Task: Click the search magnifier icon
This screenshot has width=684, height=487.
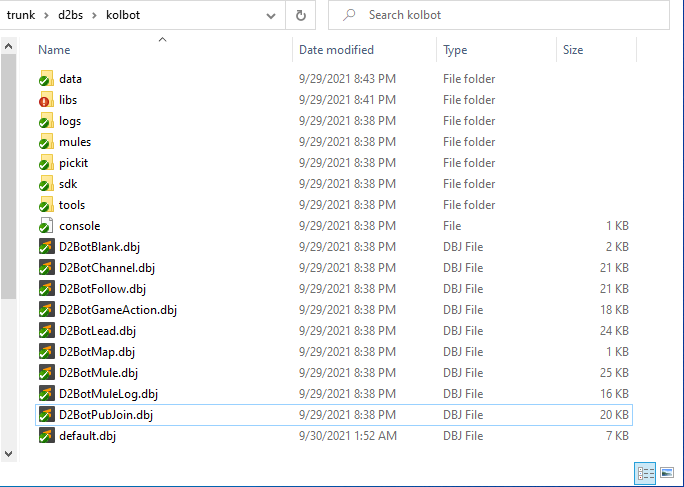Action: [x=349, y=15]
